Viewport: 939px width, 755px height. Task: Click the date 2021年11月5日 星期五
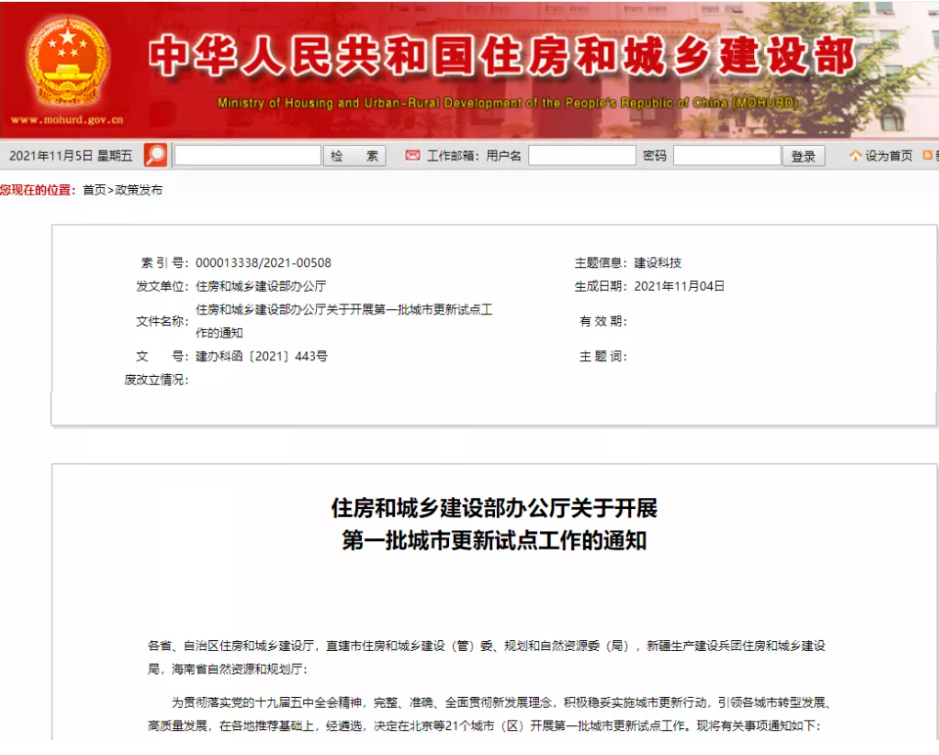[x=71, y=156]
